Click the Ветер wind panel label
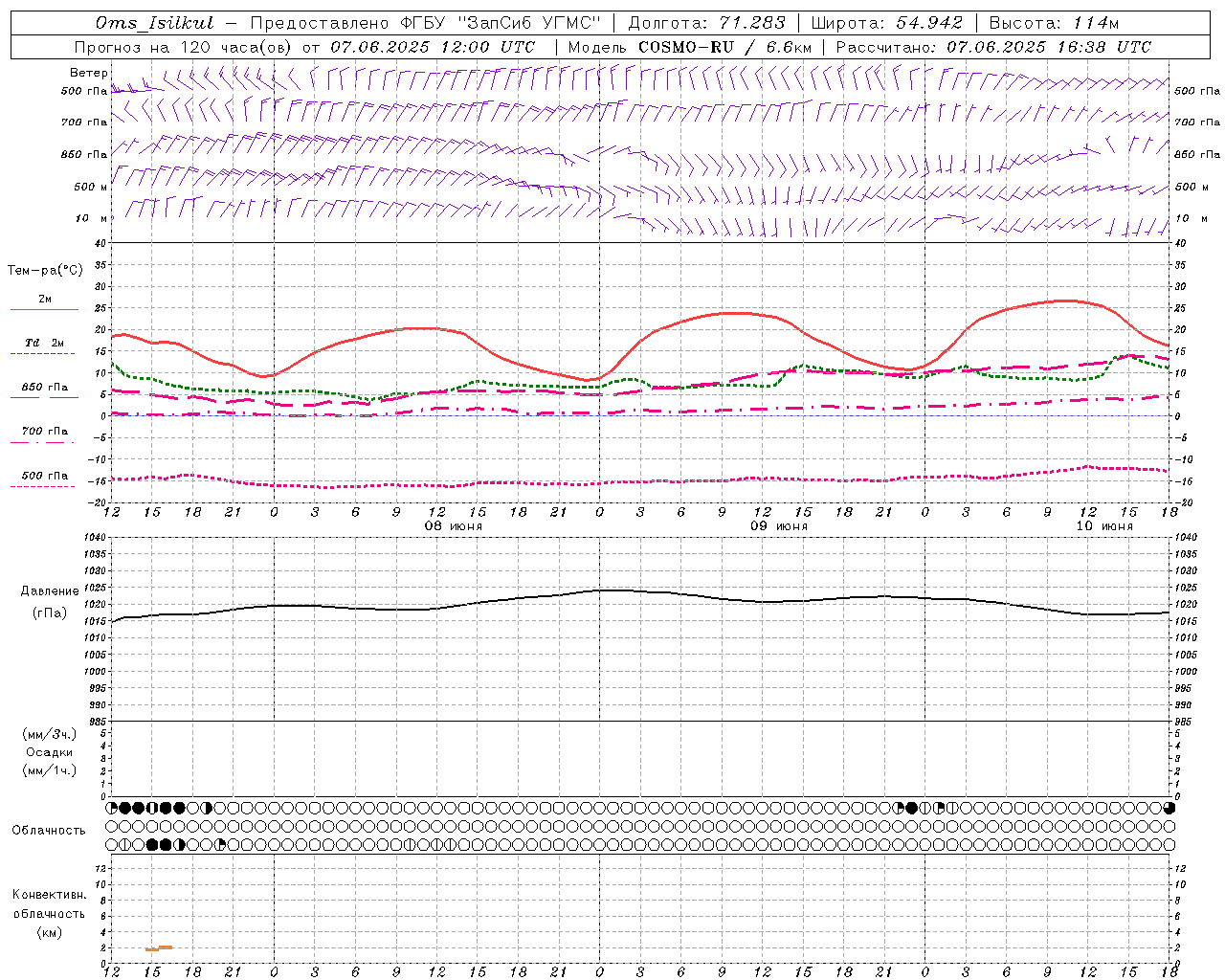Image resolution: width=1225 pixels, height=980 pixels. tap(88, 73)
